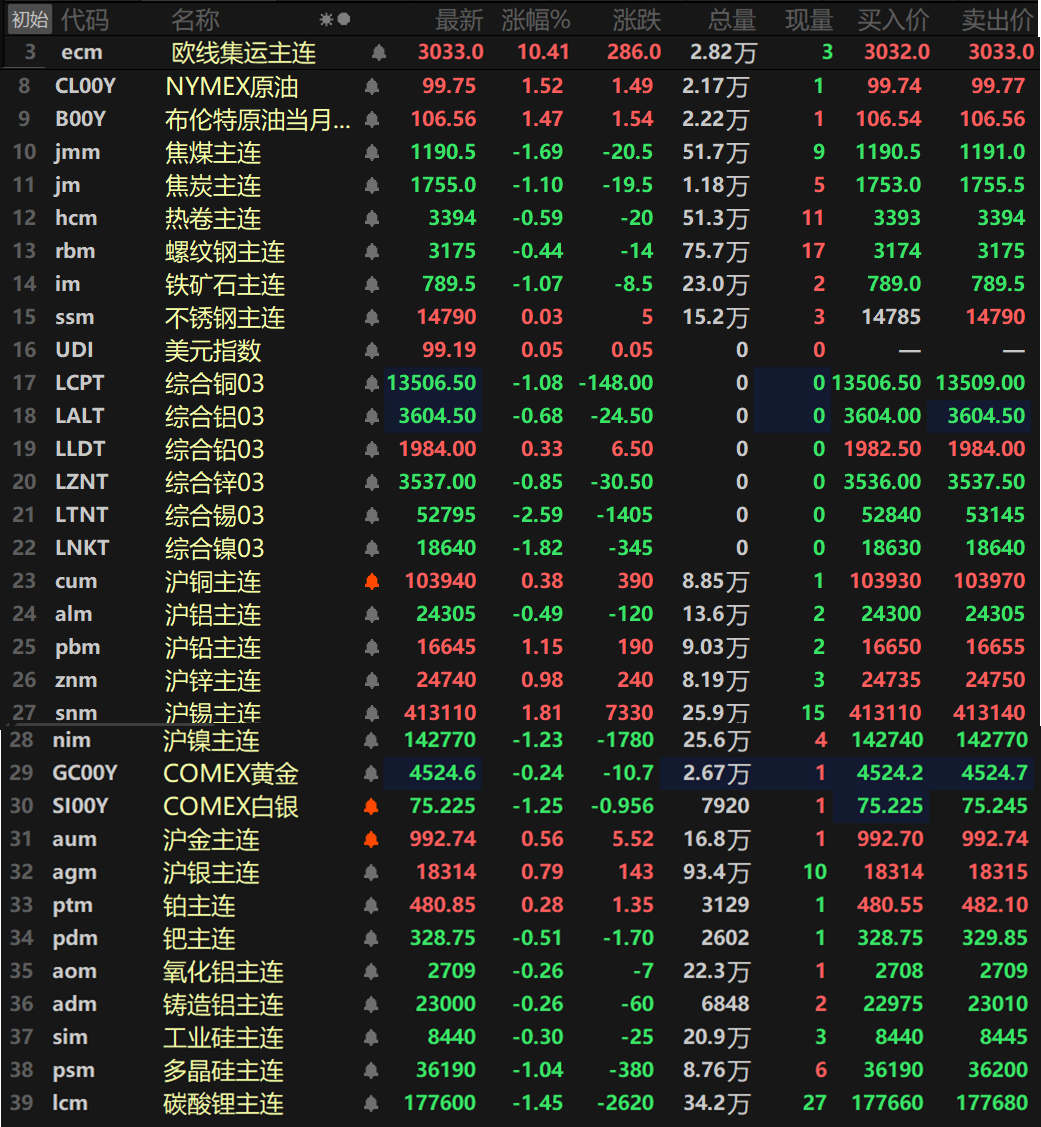Screen dimensions: 1041x1127
Task: Select the 欧线集运主连 contract name
Action: (244, 52)
